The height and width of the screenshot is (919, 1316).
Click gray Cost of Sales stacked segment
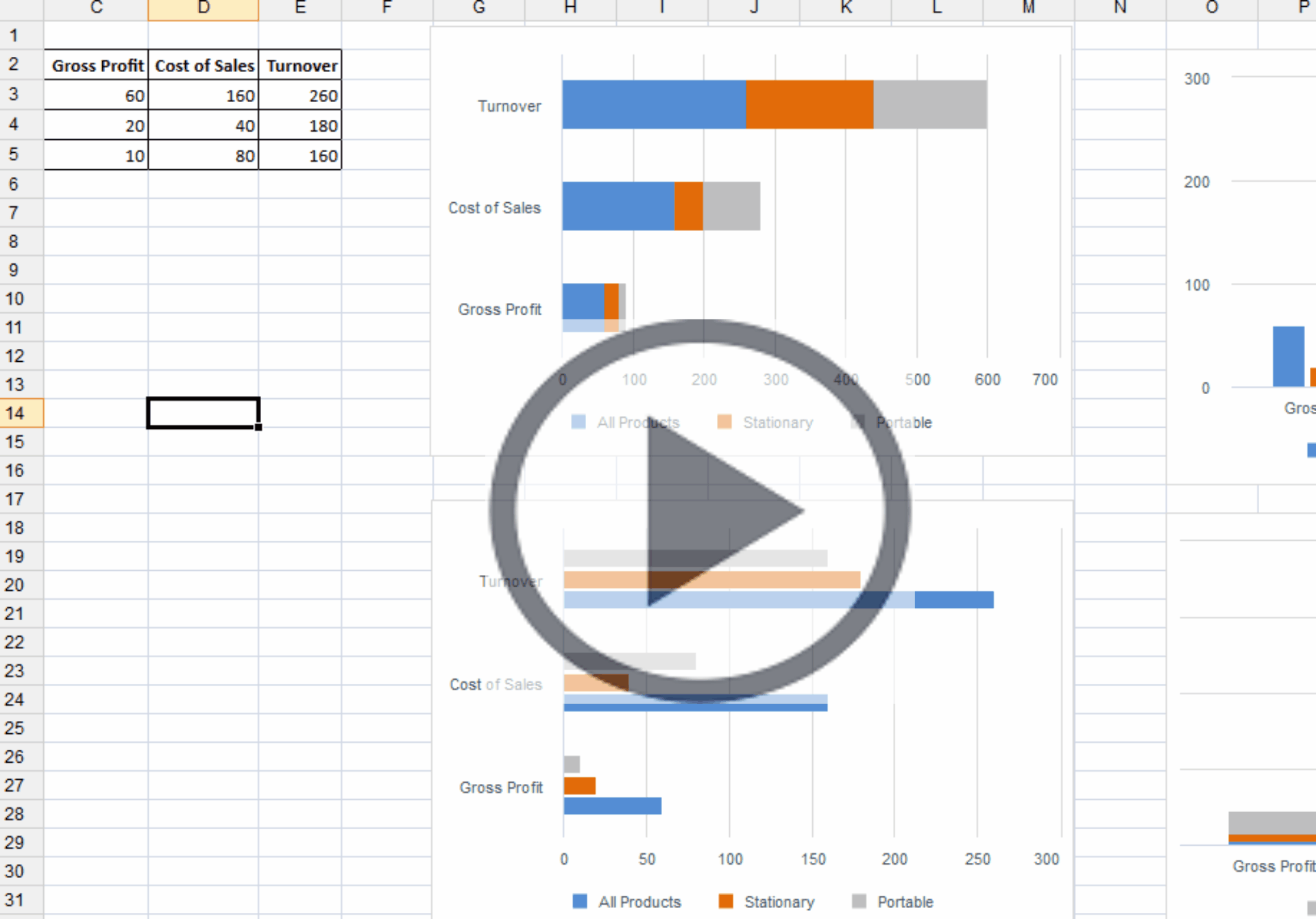(x=731, y=206)
